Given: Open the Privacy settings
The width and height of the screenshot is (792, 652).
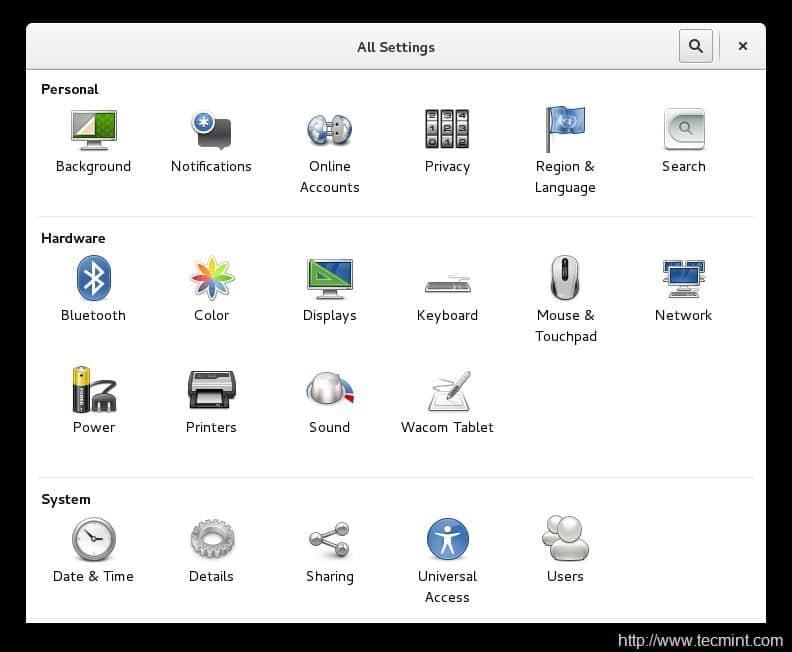Looking at the screenshot, I should click(x=447, y=131).
